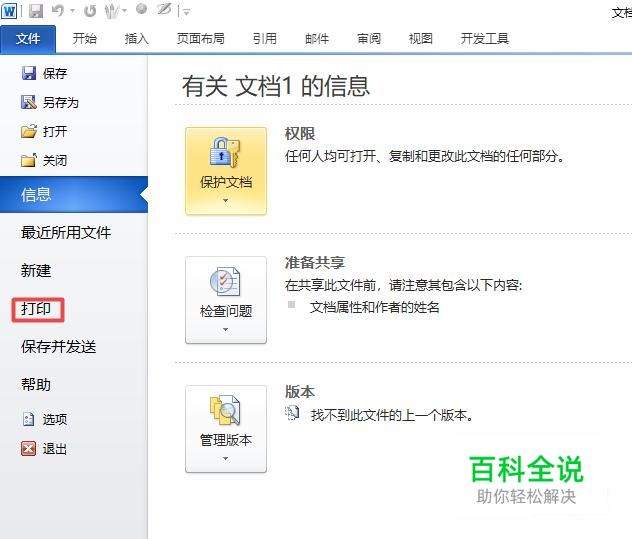Click 保存 in the File menu

pos(55,73)
